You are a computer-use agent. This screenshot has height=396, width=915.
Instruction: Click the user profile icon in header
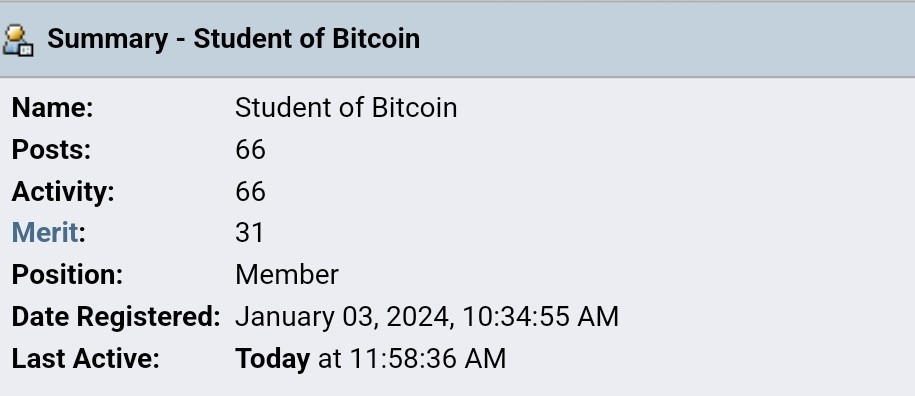coord(18,40)
